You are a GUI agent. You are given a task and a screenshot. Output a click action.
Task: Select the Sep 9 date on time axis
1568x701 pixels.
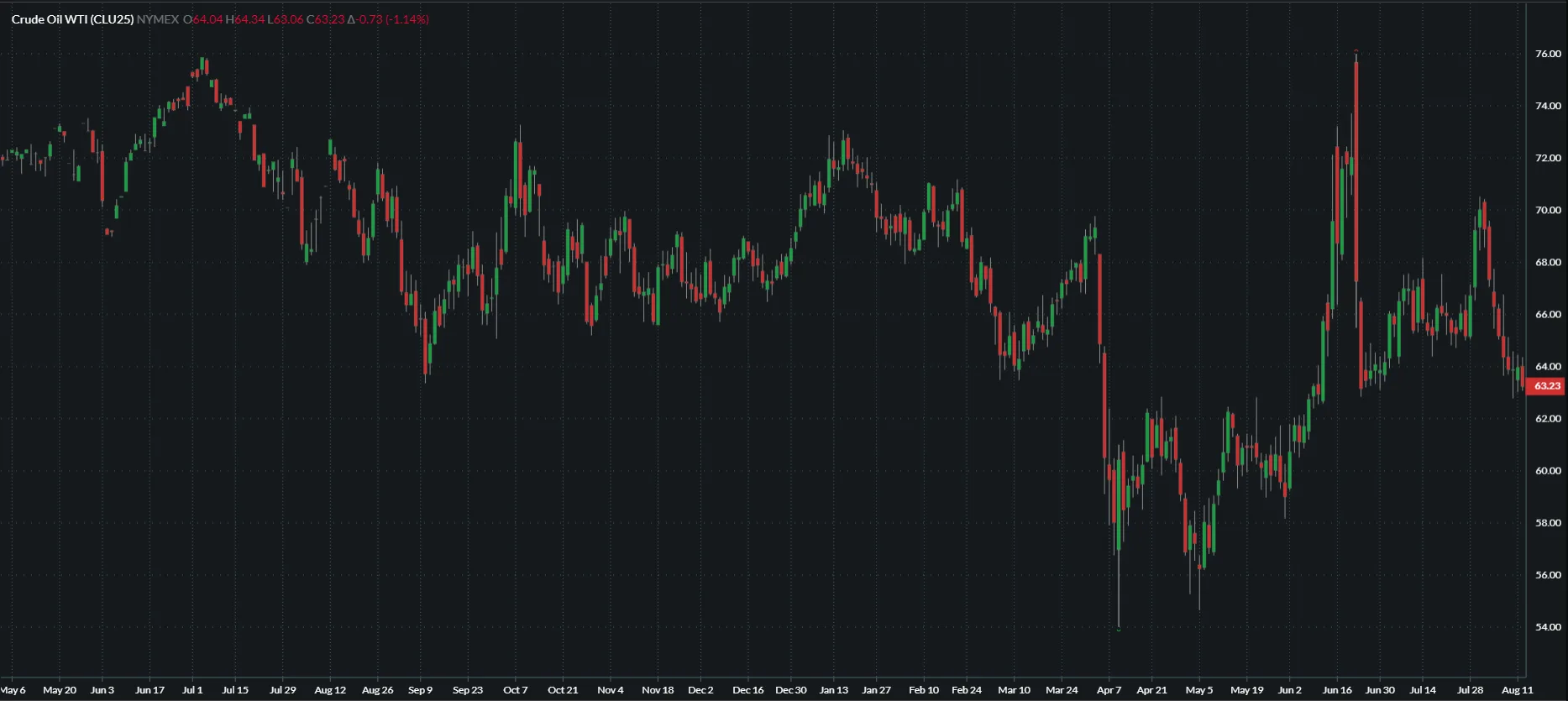pyautogui.click(x=420, y=690)
